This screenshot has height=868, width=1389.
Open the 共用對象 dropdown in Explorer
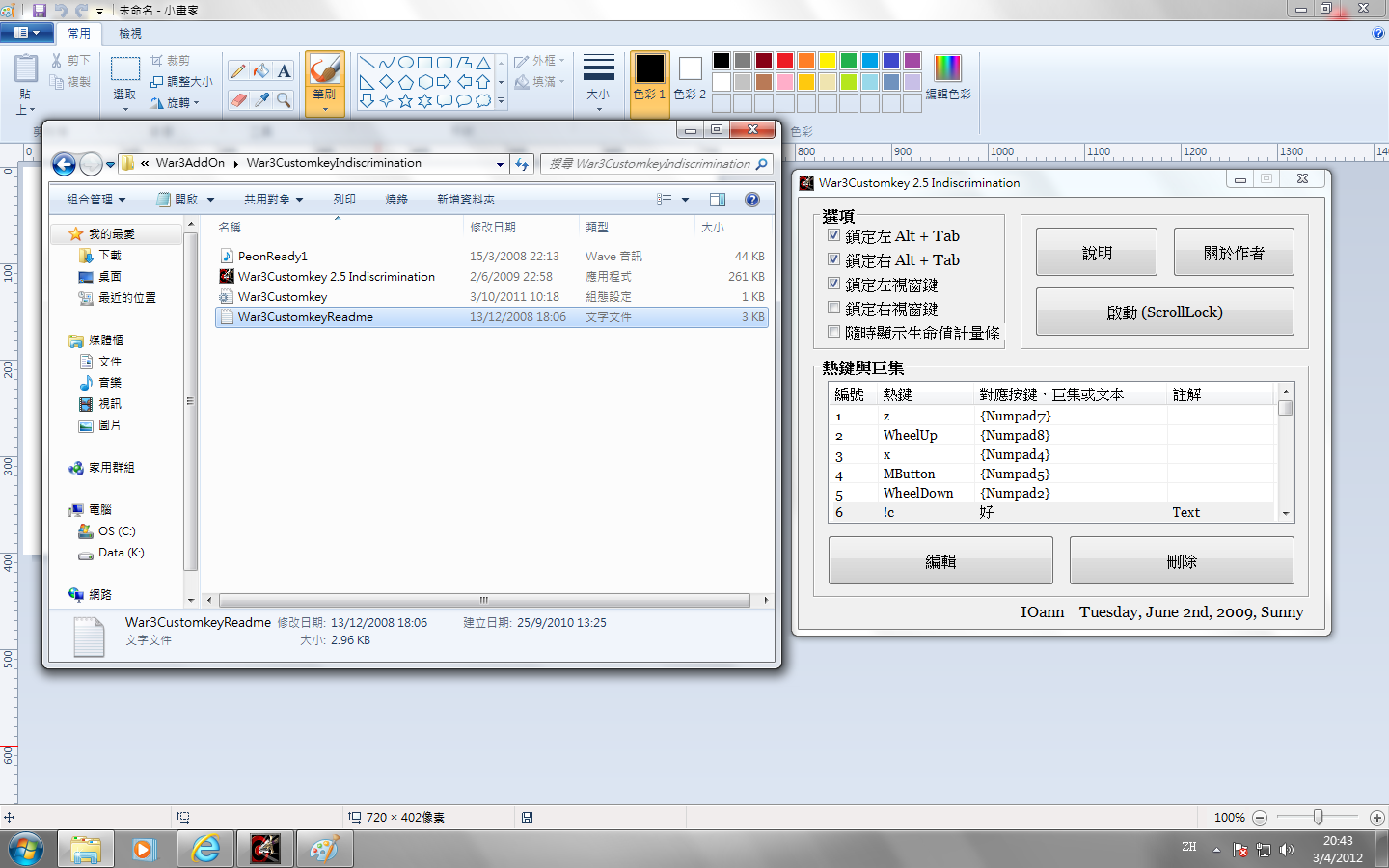tap(273, 200)
